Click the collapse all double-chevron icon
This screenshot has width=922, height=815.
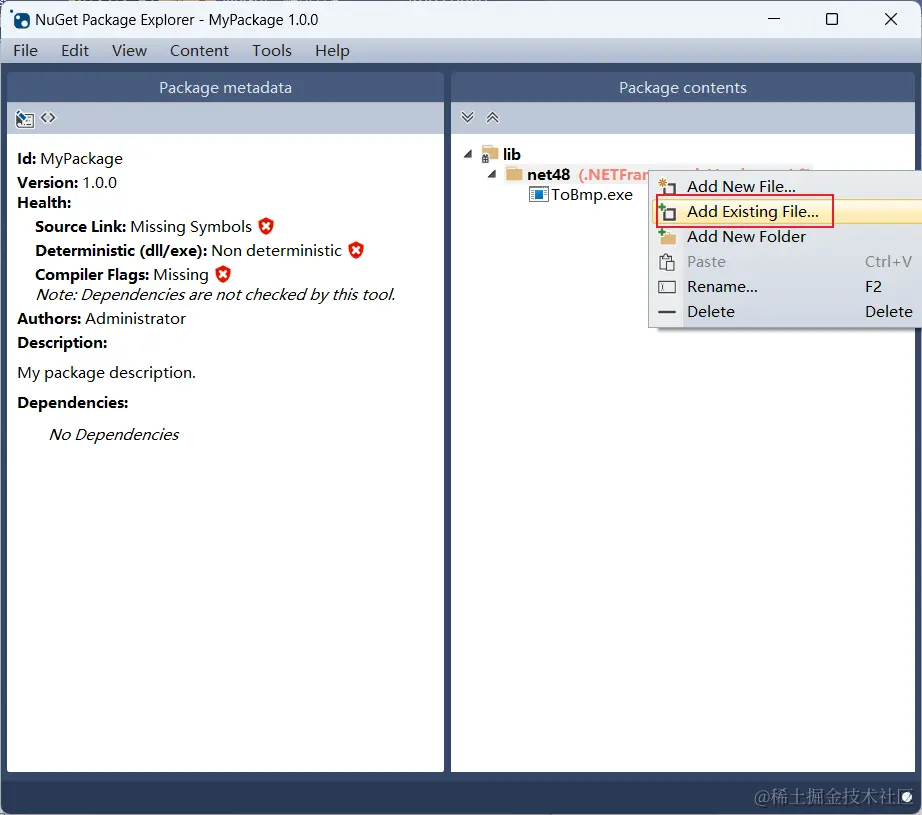pyautogui.click(x=493, y=117)
